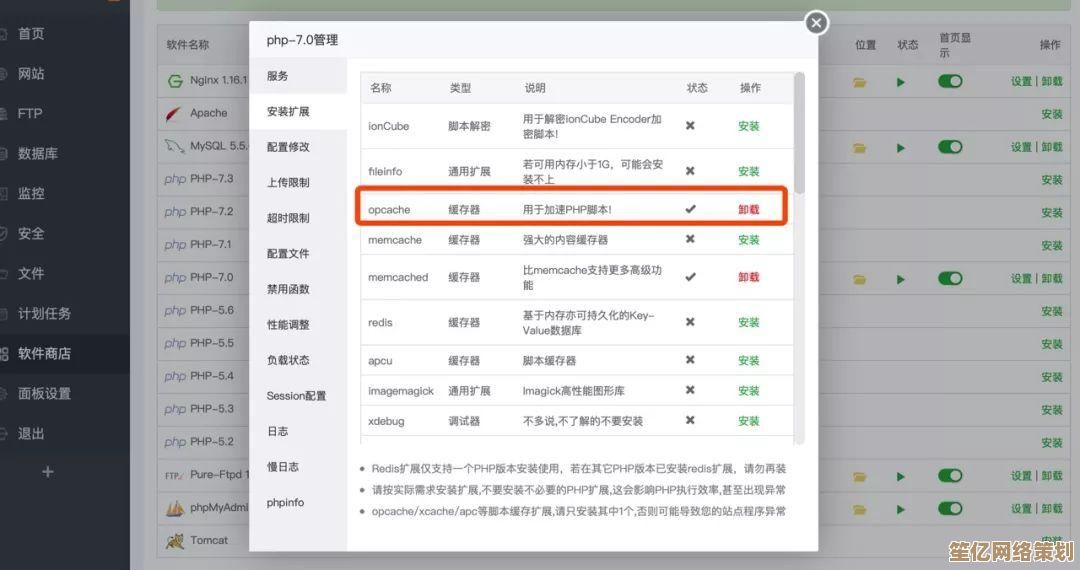Toggle homepage display for MySQL row

(x=950, y=147)
